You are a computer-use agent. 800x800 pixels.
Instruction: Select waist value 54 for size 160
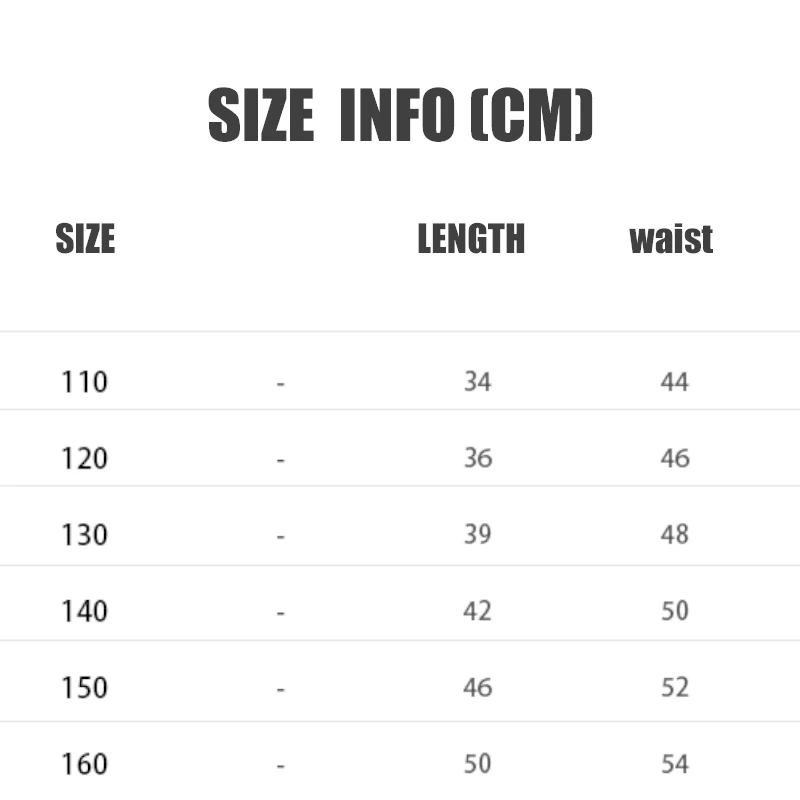[x=675, y=764]
